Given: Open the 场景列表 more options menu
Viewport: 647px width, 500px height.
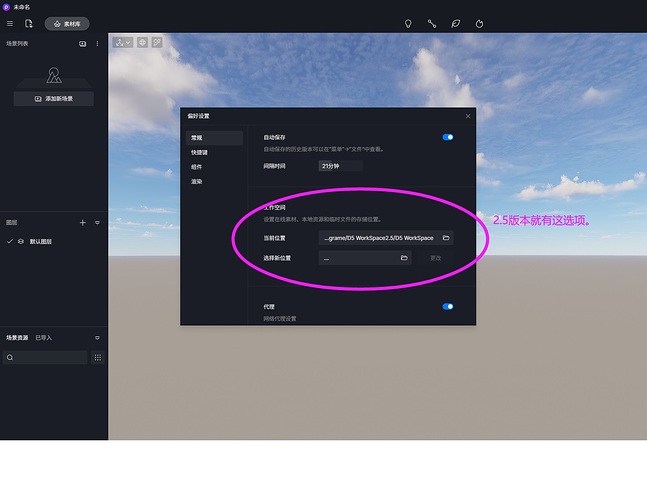Looking at the screenshot, I should tap(97, 44).
